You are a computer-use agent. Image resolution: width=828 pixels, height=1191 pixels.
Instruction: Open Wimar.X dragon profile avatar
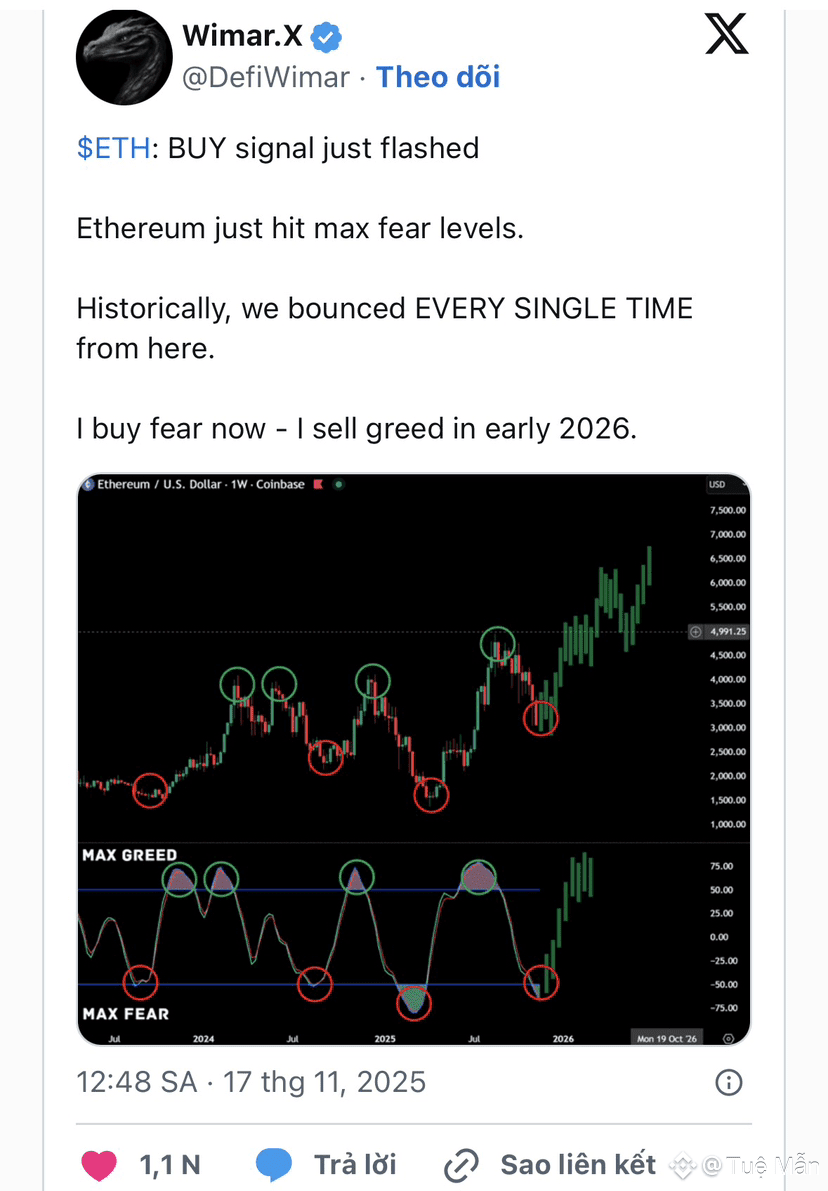[124, 57]
